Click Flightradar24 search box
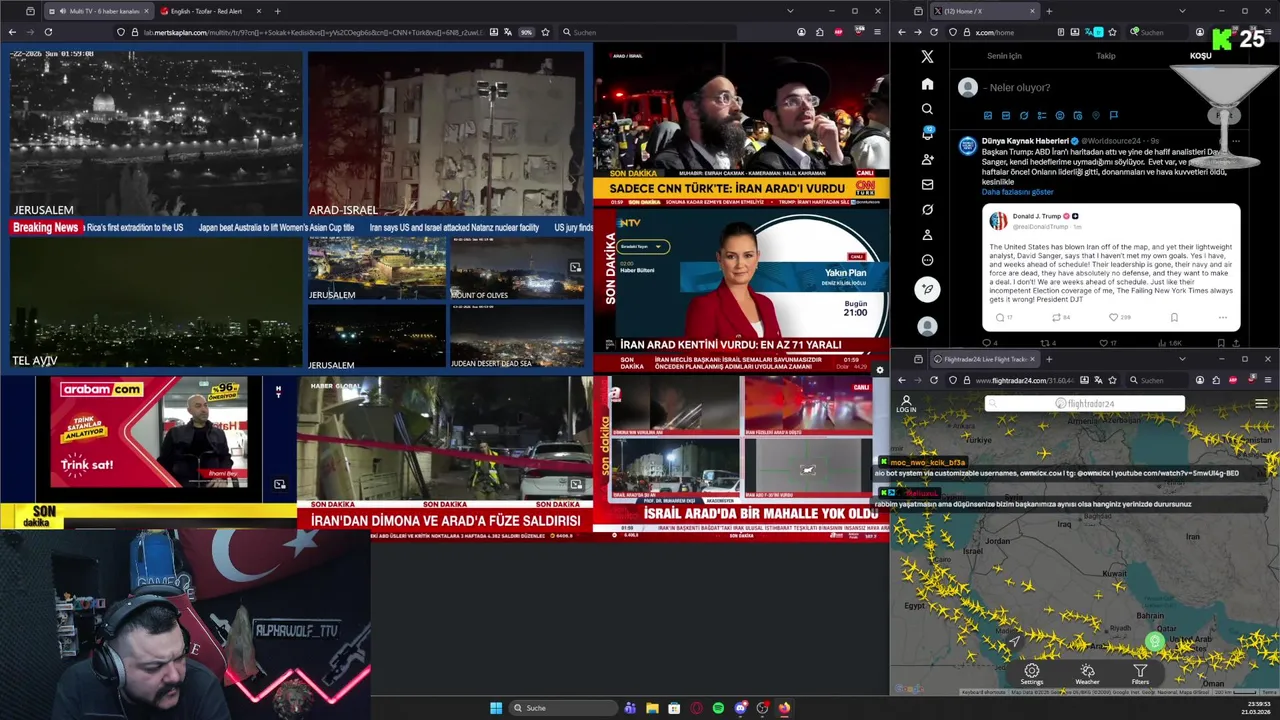The width and height of the screenshot is (1280, 720). click(1085, 404)
